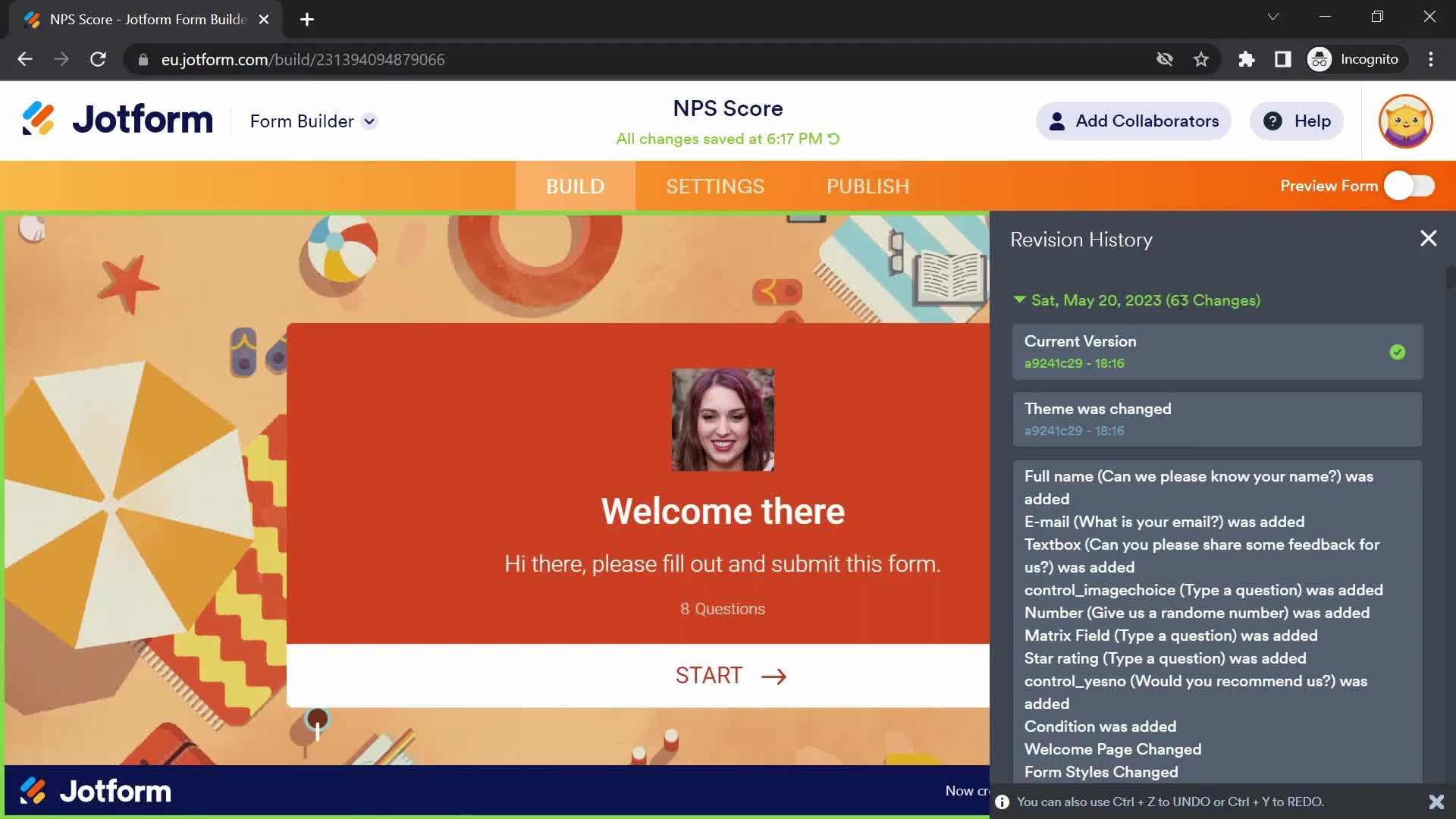Switch to the SETTINGS tab
The width and height of the screenshot is (1456, 819).
(715, 186)
